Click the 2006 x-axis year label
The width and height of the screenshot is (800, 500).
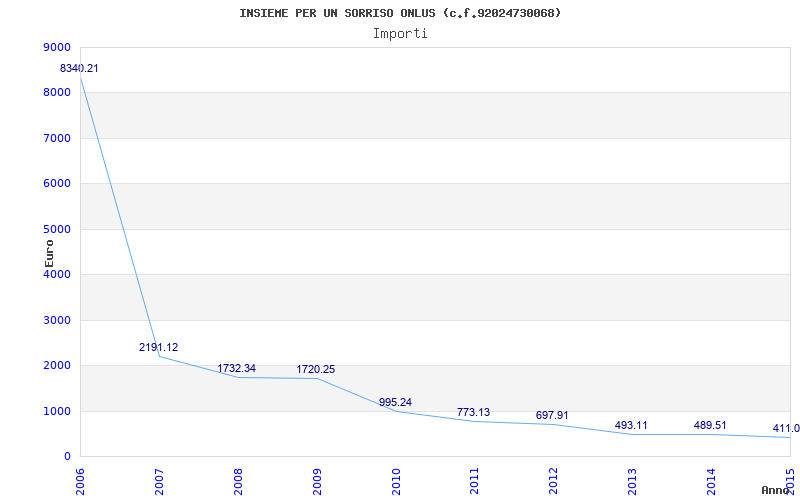tap(80, 482)
